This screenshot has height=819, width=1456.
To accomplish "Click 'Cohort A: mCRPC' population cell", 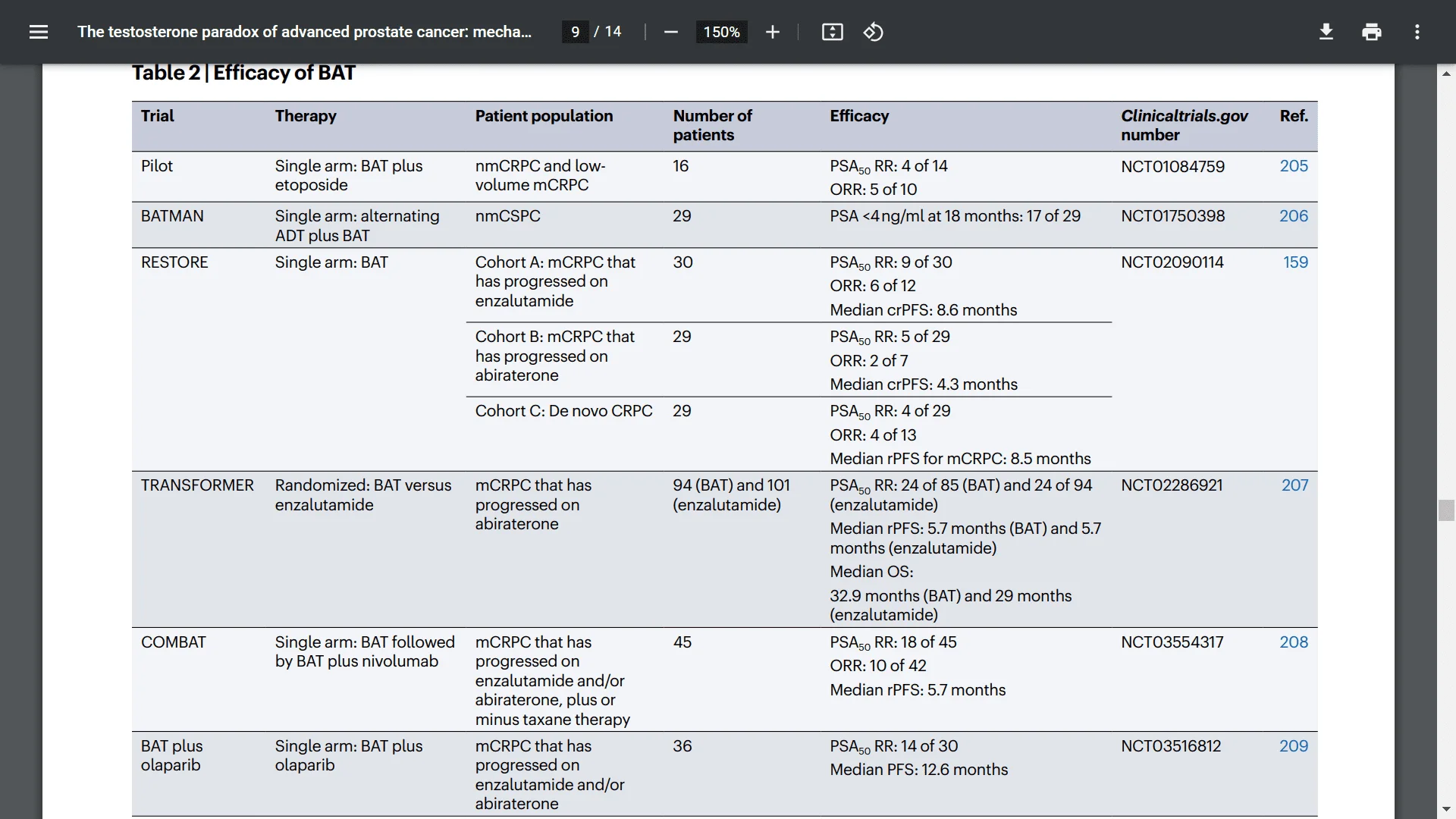I will point(555,282).
